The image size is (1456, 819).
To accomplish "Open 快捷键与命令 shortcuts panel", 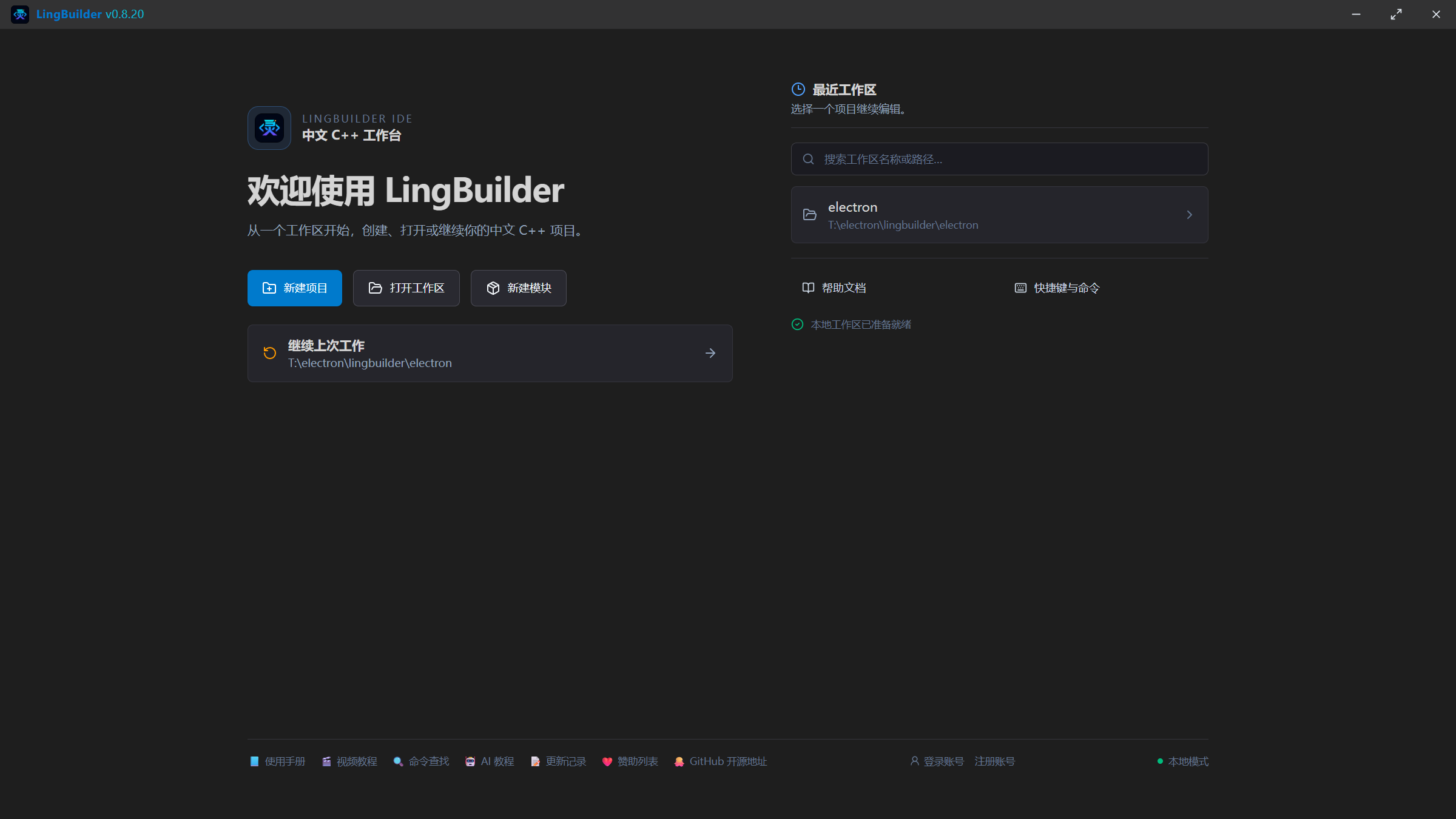I will (x=1057, y=288).
